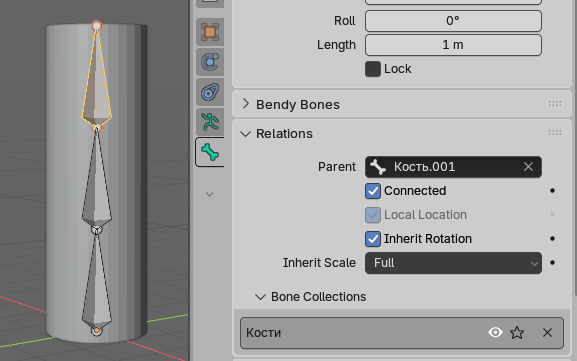Click the Connected animate dot
The height and width of the screenshot is (361, 577).
552,191
